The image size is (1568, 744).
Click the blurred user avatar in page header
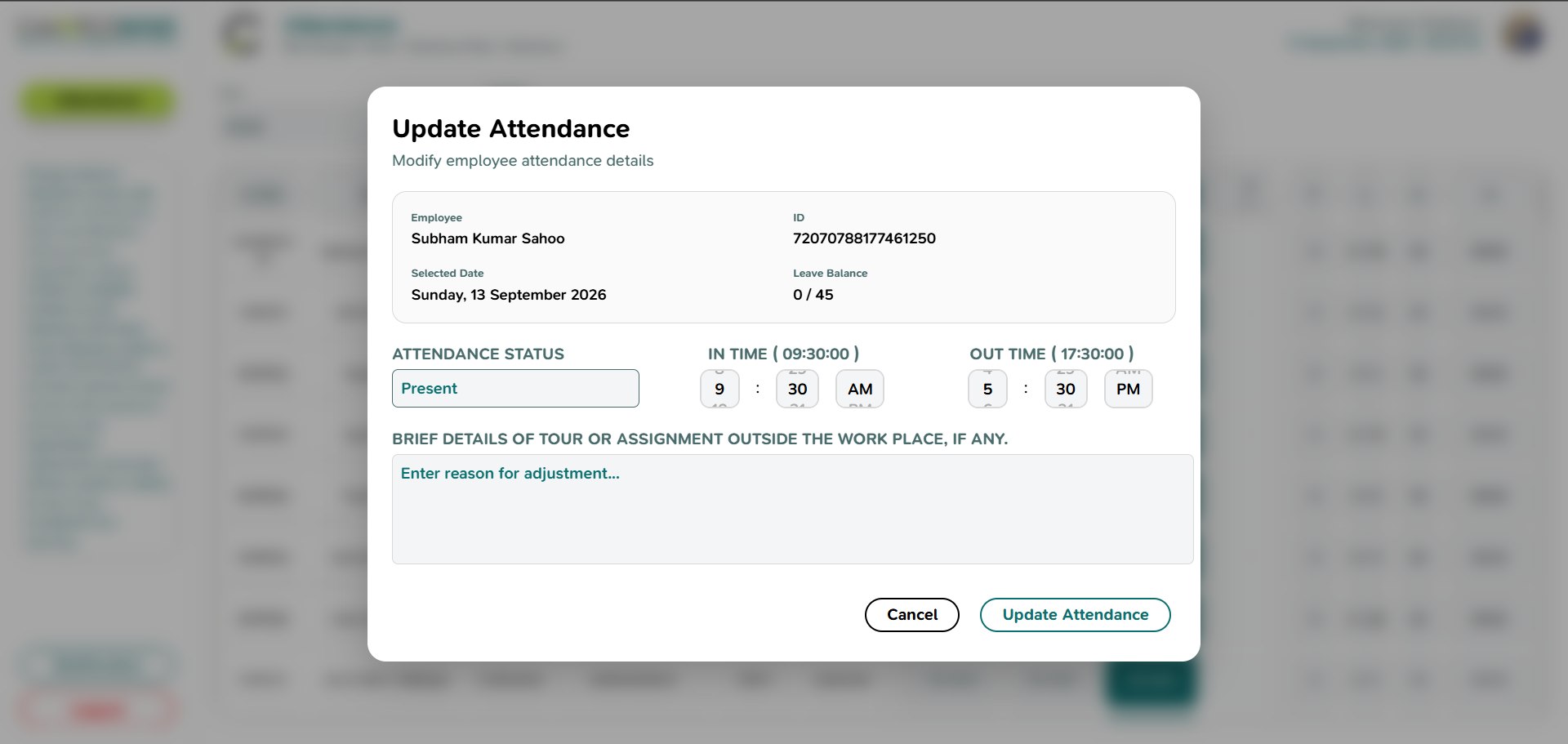tap(1524, 34)
